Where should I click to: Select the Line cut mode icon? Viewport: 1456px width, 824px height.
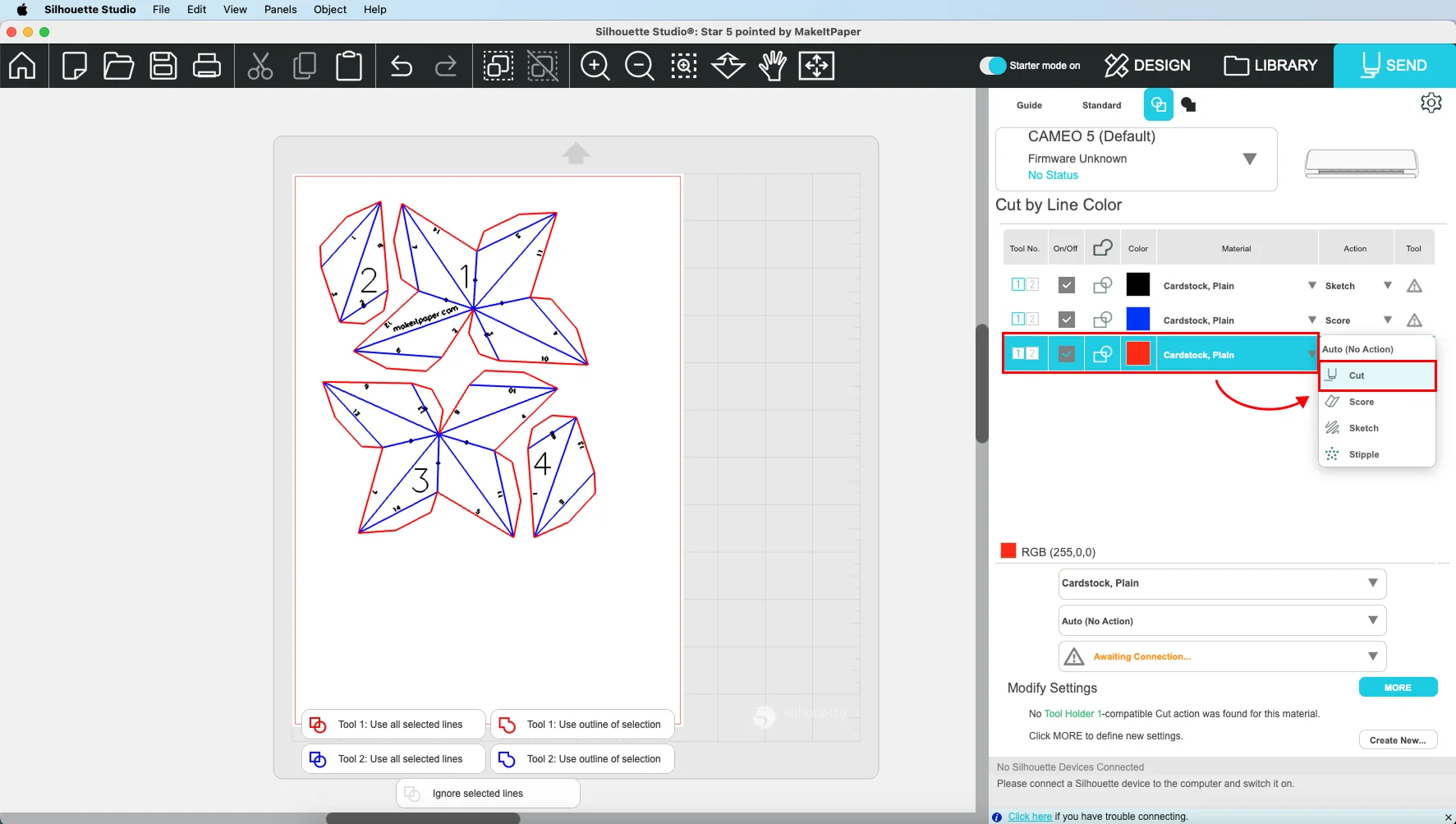1159,104
